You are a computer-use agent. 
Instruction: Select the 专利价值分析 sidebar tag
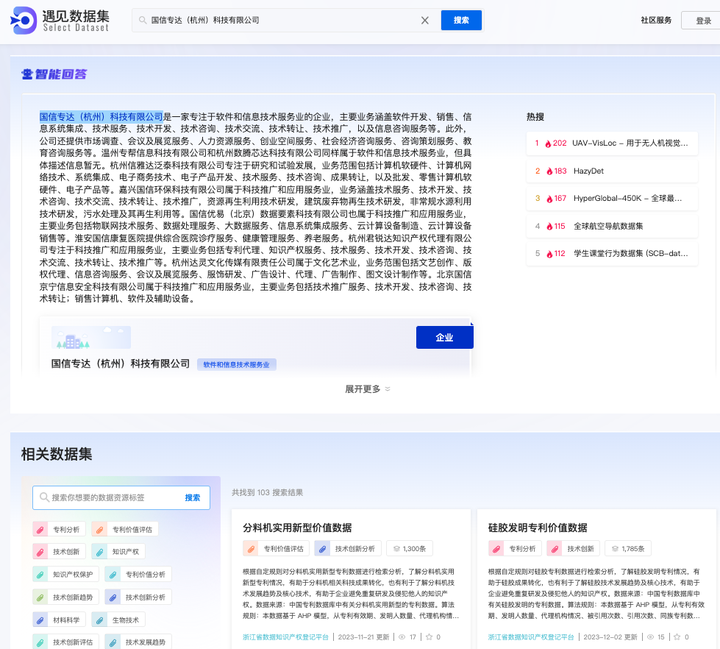[138, 574]
